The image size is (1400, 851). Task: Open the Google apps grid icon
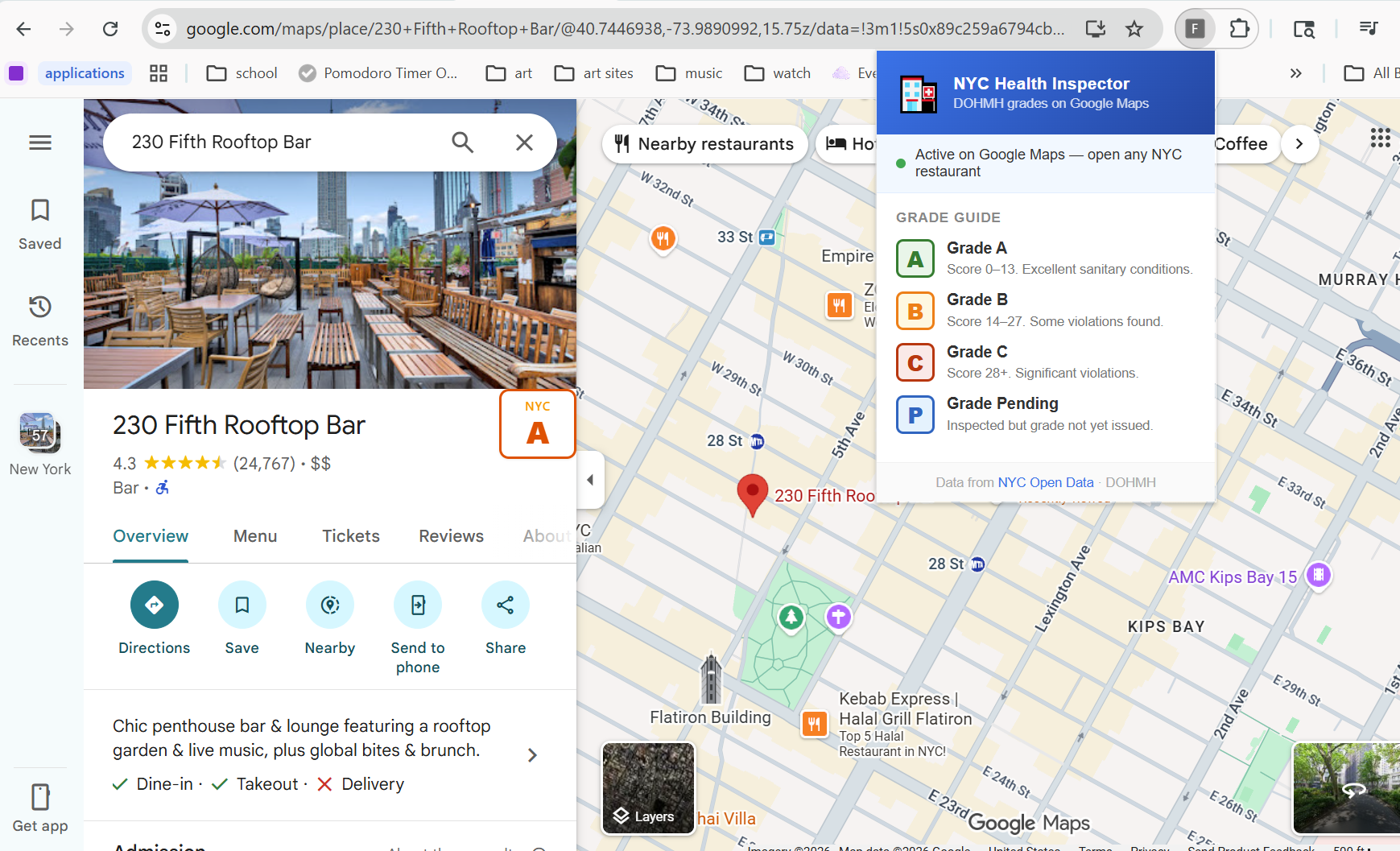click(x=1380, y=138)
